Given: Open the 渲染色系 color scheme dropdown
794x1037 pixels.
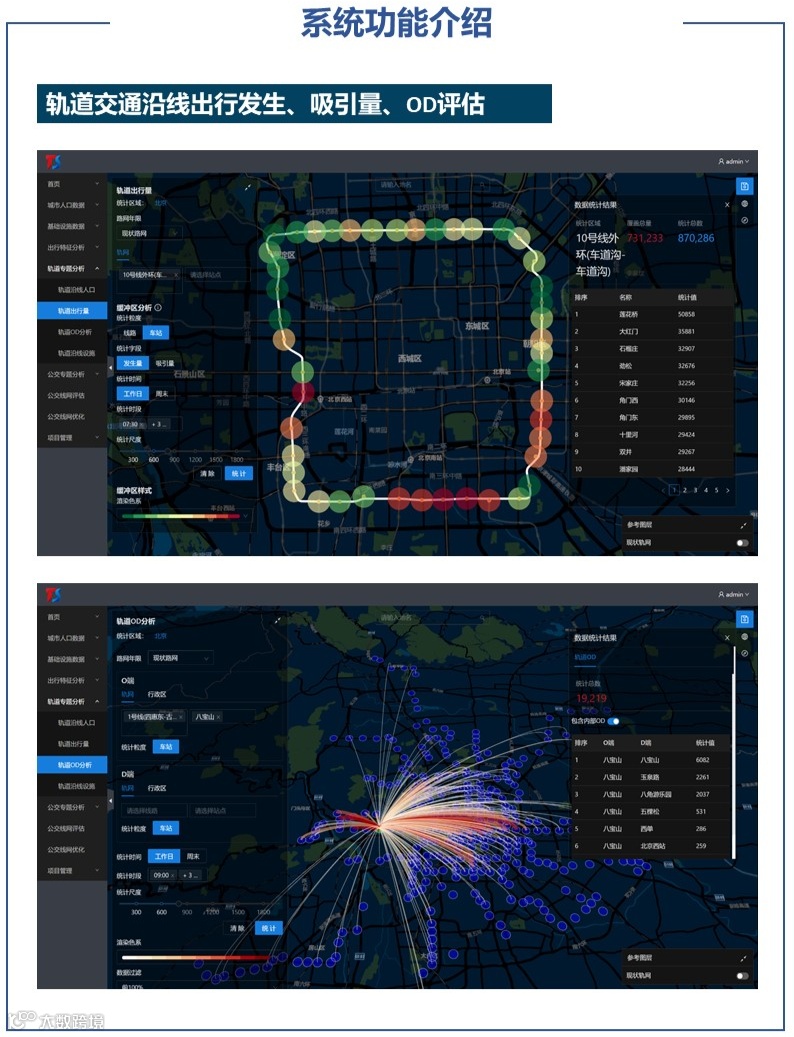Looking at the screenshot, I should click(184, 516).
